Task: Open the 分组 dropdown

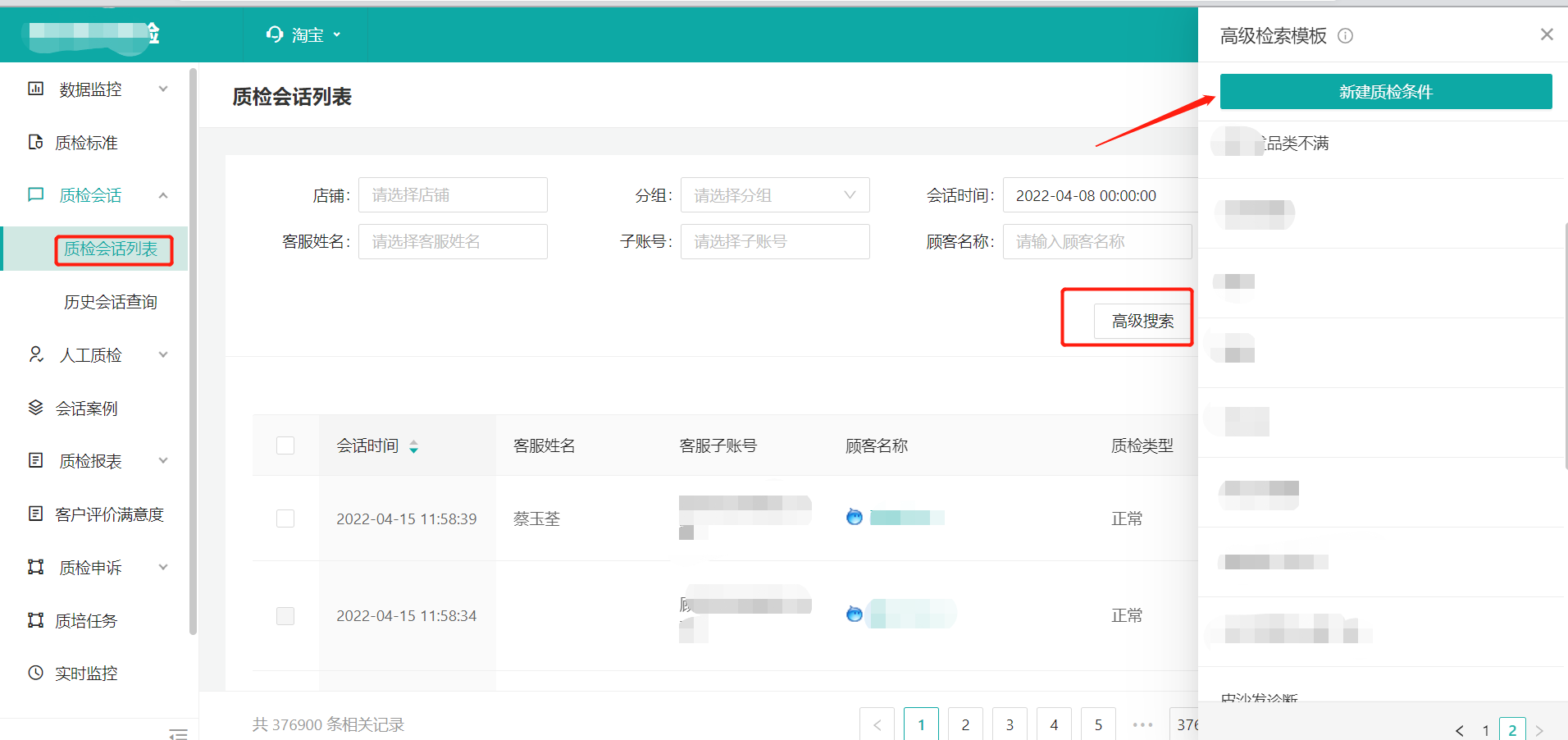Action: click(775, 195)
